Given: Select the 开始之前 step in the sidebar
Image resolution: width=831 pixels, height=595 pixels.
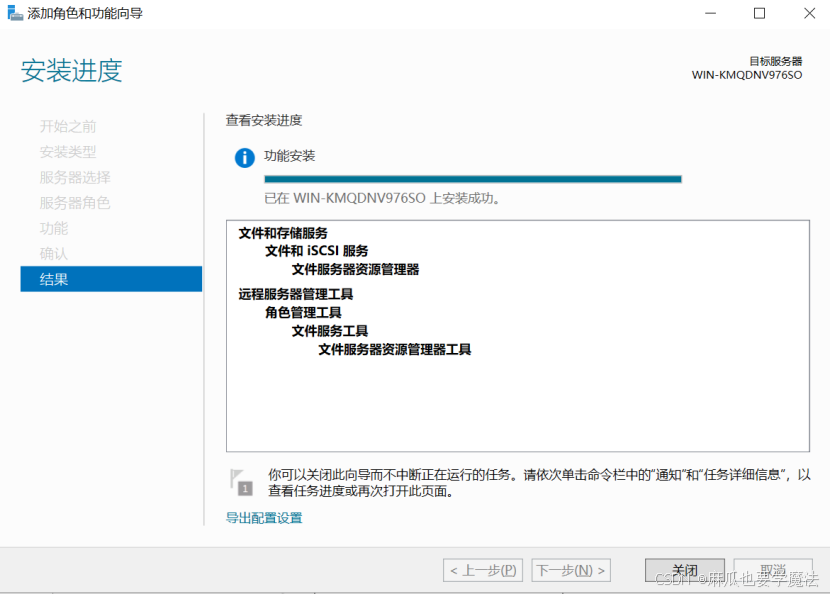Looking at the screenshot, I should (68, 126).
